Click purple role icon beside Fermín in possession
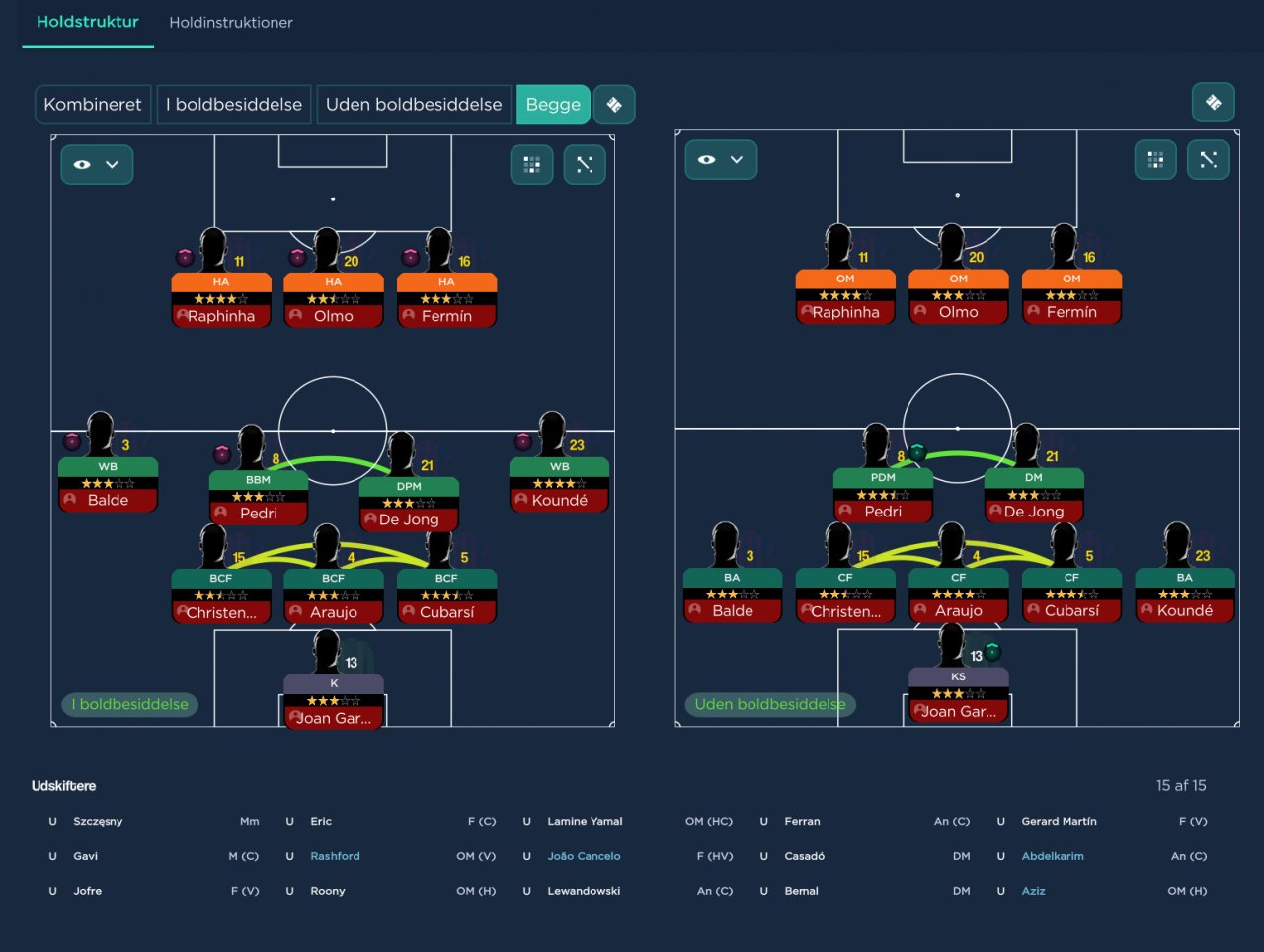Image resolution: width=1264 pixels, height=952 pixels. 410,257
